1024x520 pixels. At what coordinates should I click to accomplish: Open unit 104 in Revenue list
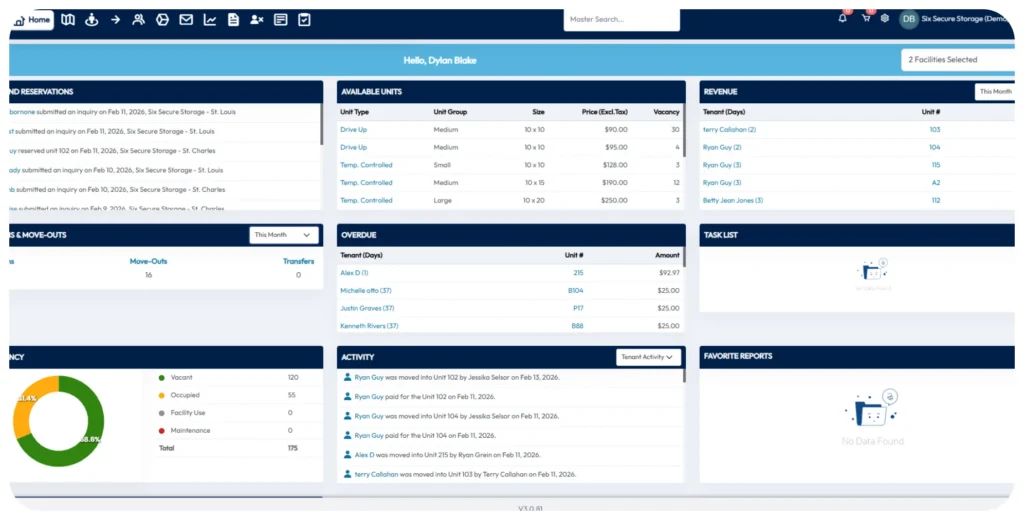935,147
